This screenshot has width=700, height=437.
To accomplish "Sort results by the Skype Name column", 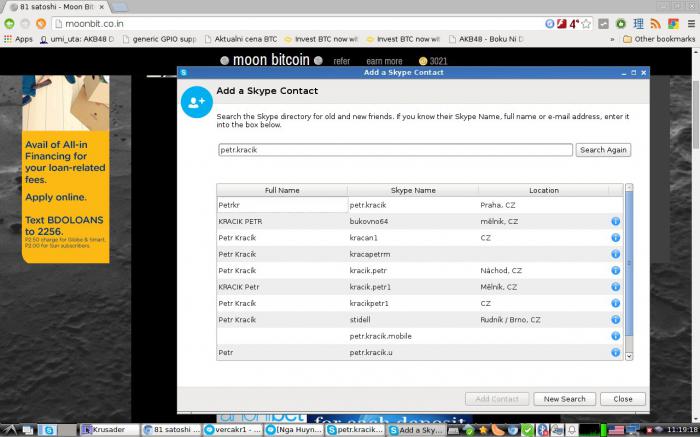I will coord(413,190).
